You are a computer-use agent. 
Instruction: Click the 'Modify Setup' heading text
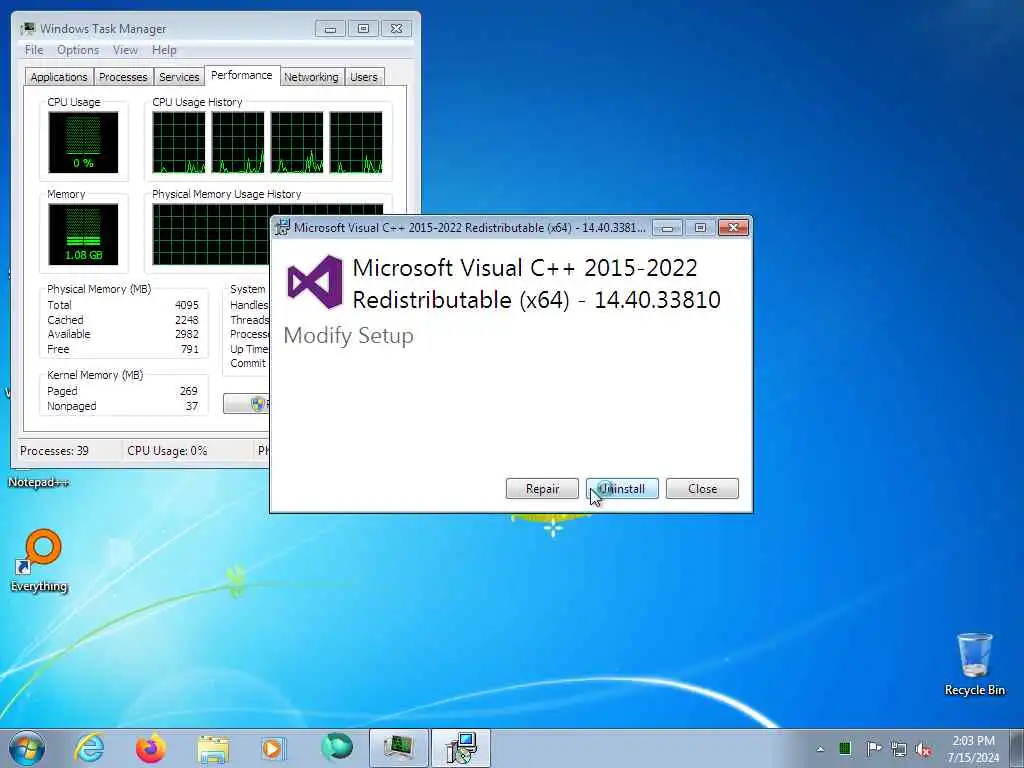[x=349, y=336]
